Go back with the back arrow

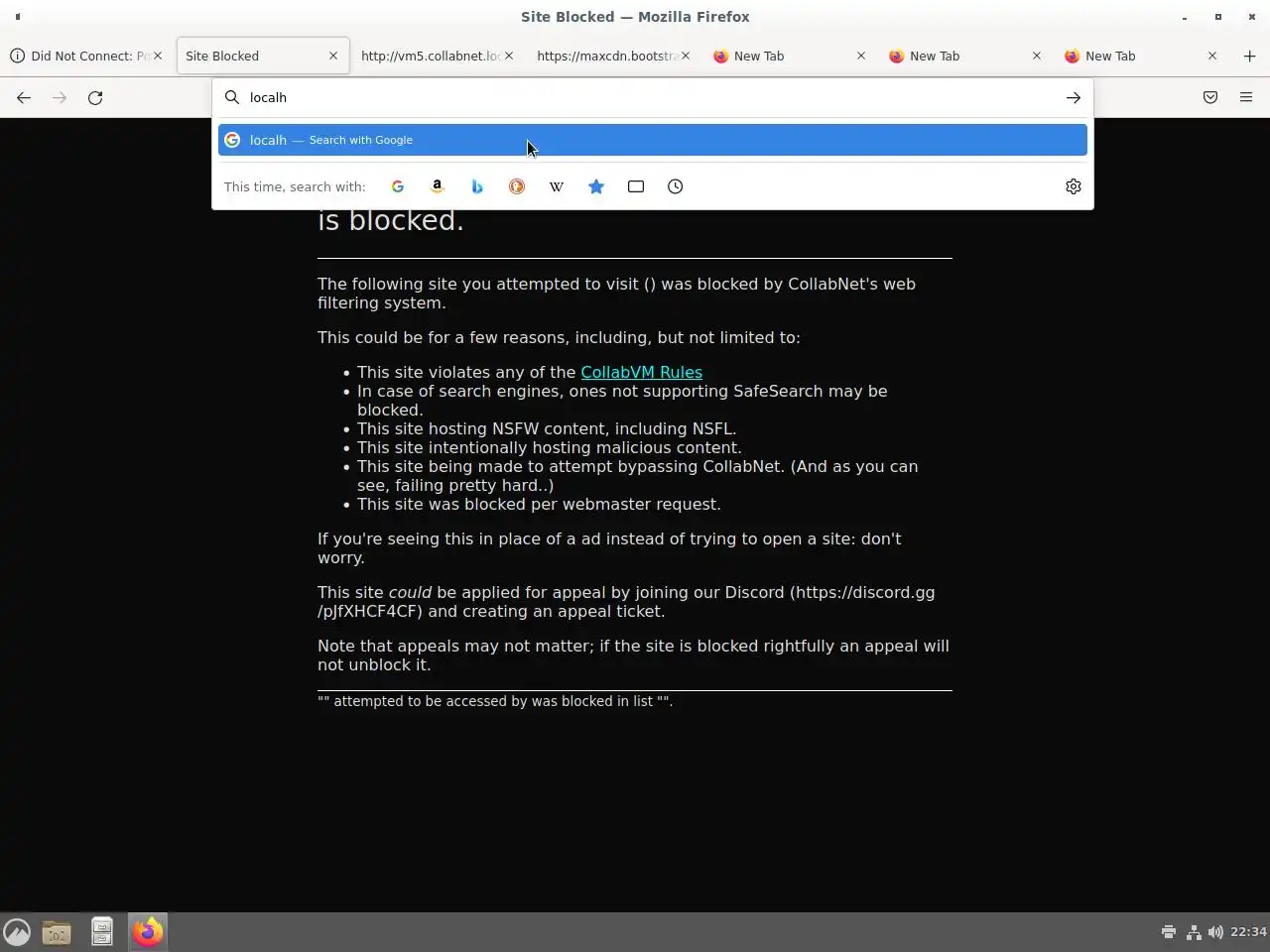point(24,97)
